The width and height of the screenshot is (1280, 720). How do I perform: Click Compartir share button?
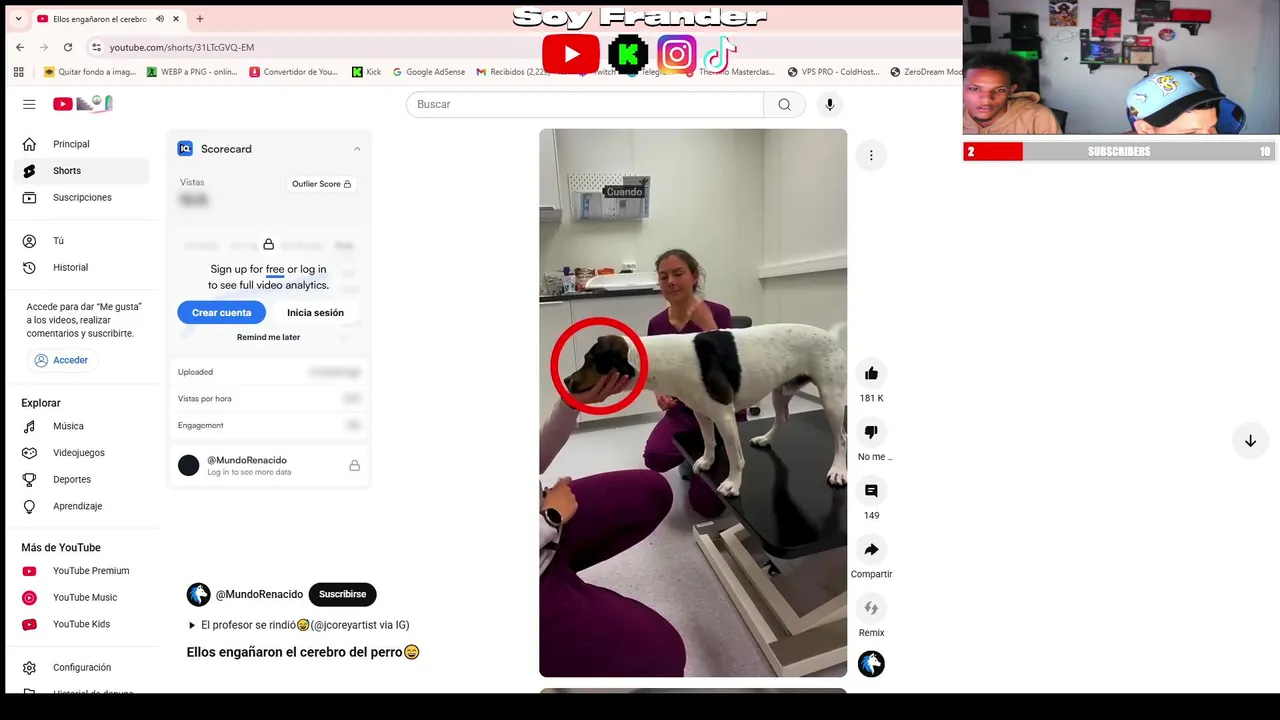tap(871, 550)
